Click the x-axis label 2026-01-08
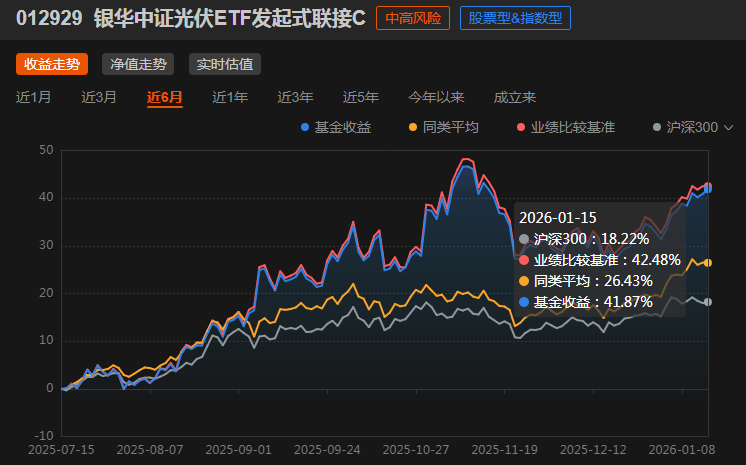This screenshot has width=746, height=465. (682, 450)
